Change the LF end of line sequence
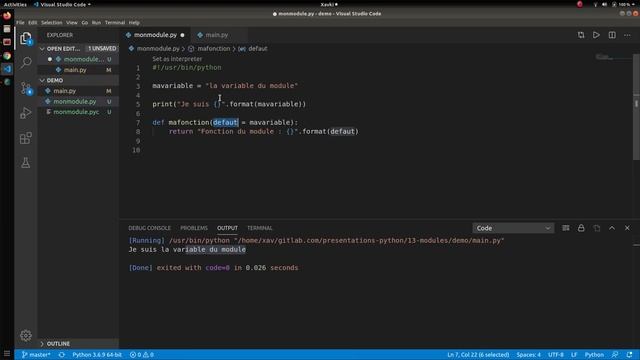 pyautogui.click(x=574, y=355)
